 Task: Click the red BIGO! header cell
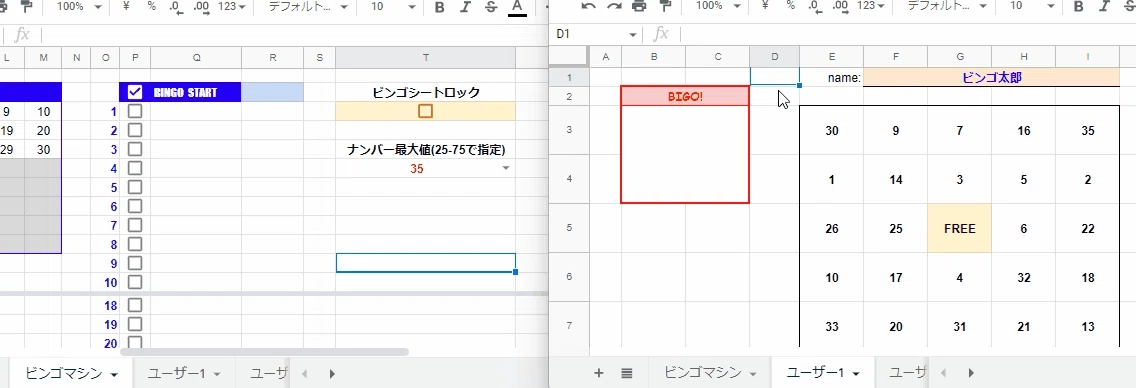point(685,96)
